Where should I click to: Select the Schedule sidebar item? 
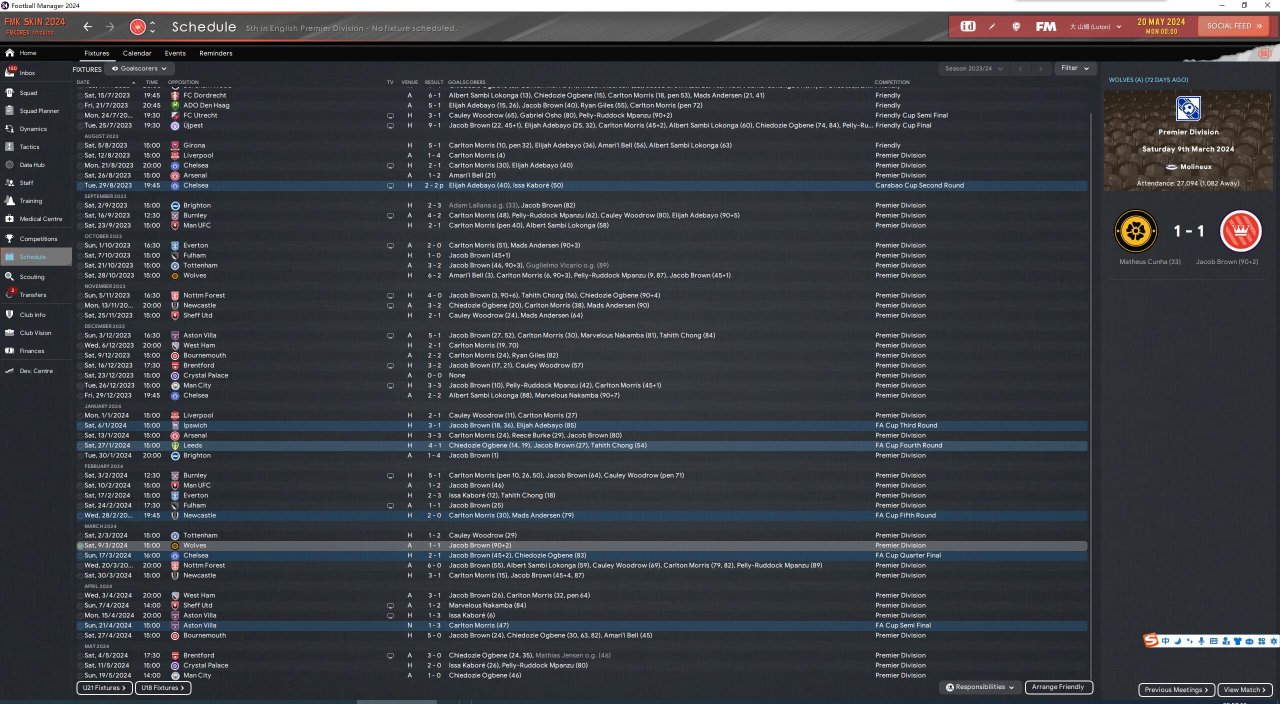click(x=38, y=257)
